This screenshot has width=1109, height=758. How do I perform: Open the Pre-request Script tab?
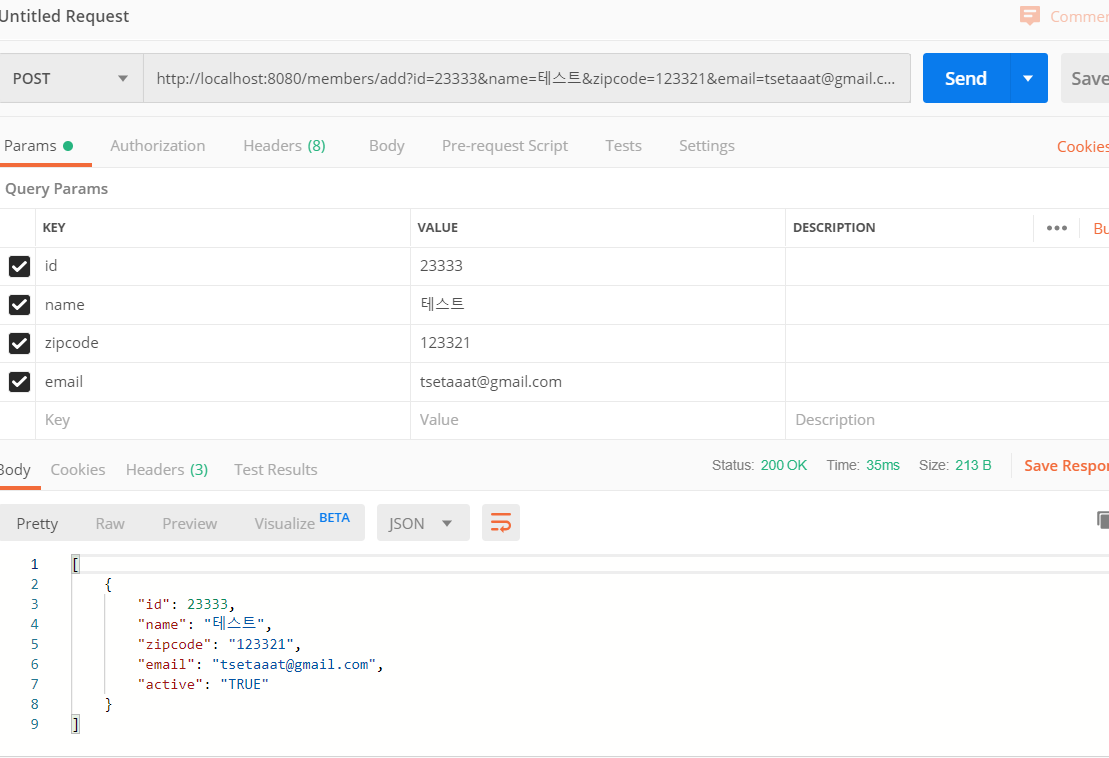point(505,146)
